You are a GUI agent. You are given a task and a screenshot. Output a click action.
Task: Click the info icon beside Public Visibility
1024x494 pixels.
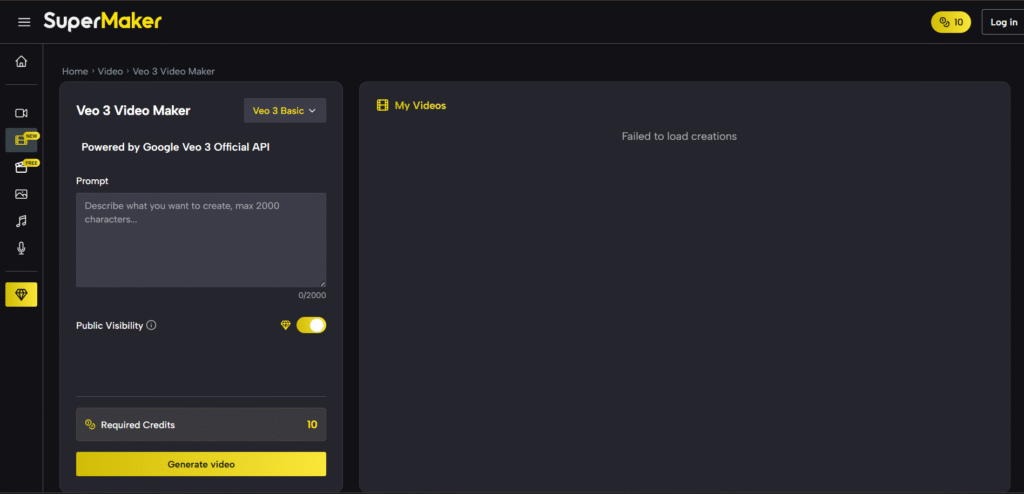point(152,325)
